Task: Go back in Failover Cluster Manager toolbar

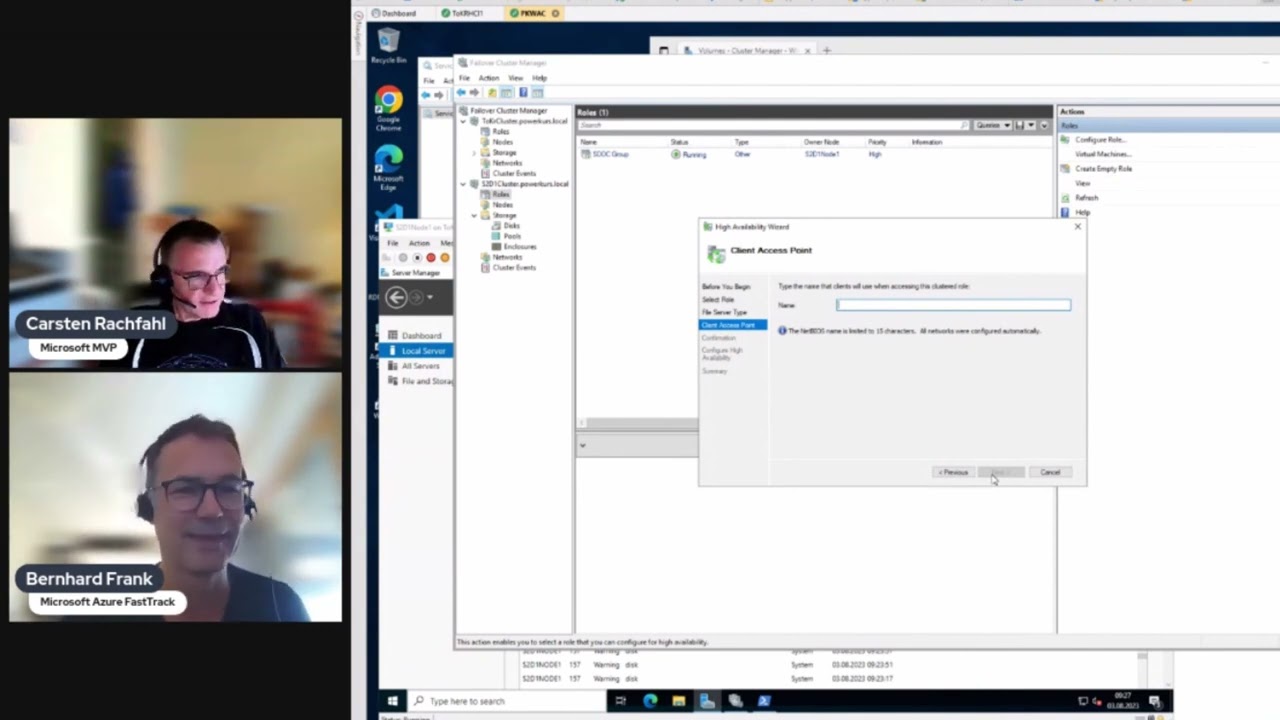Action: point(461,92)
